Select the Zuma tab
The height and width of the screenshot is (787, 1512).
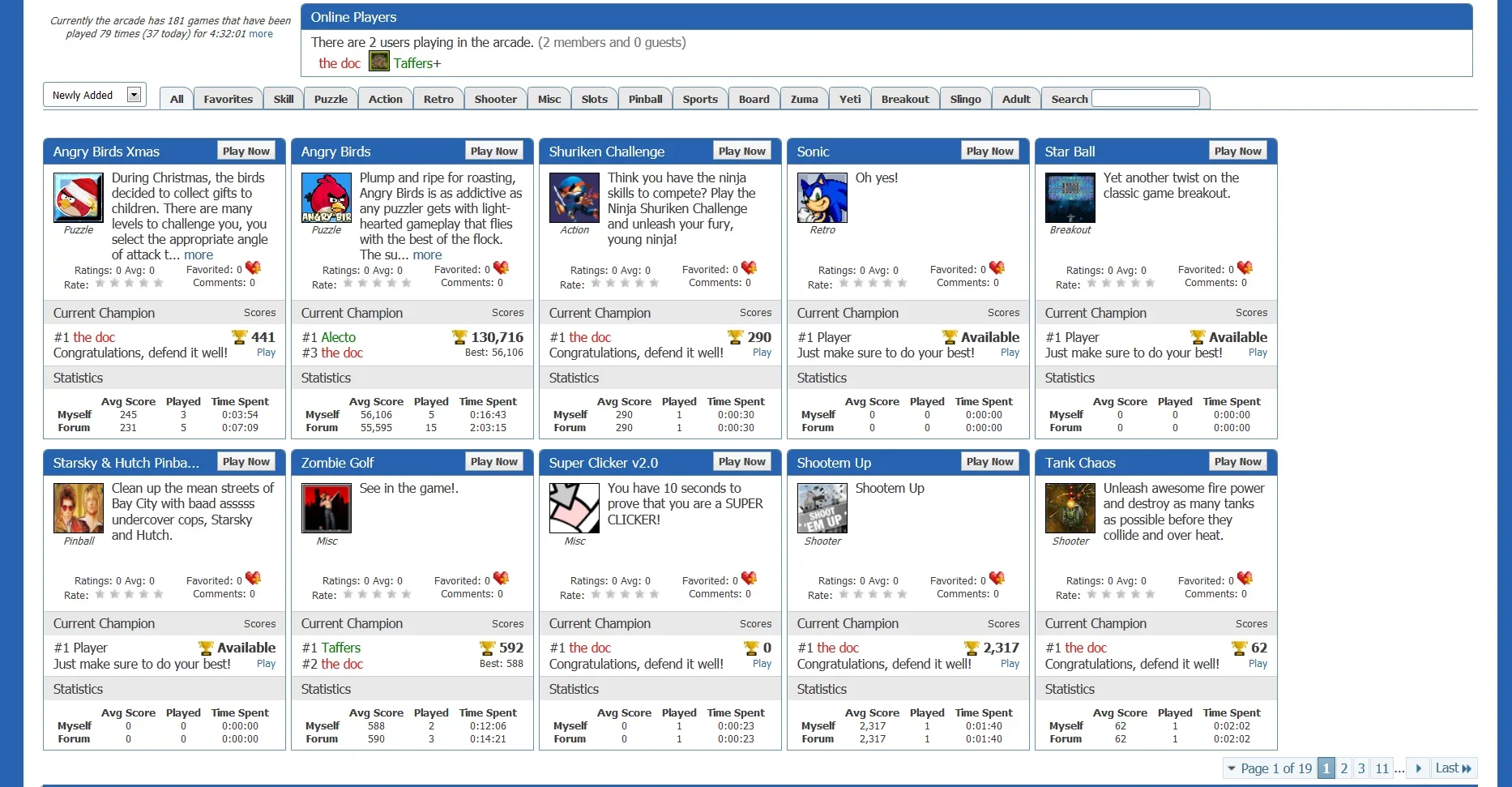804,99
